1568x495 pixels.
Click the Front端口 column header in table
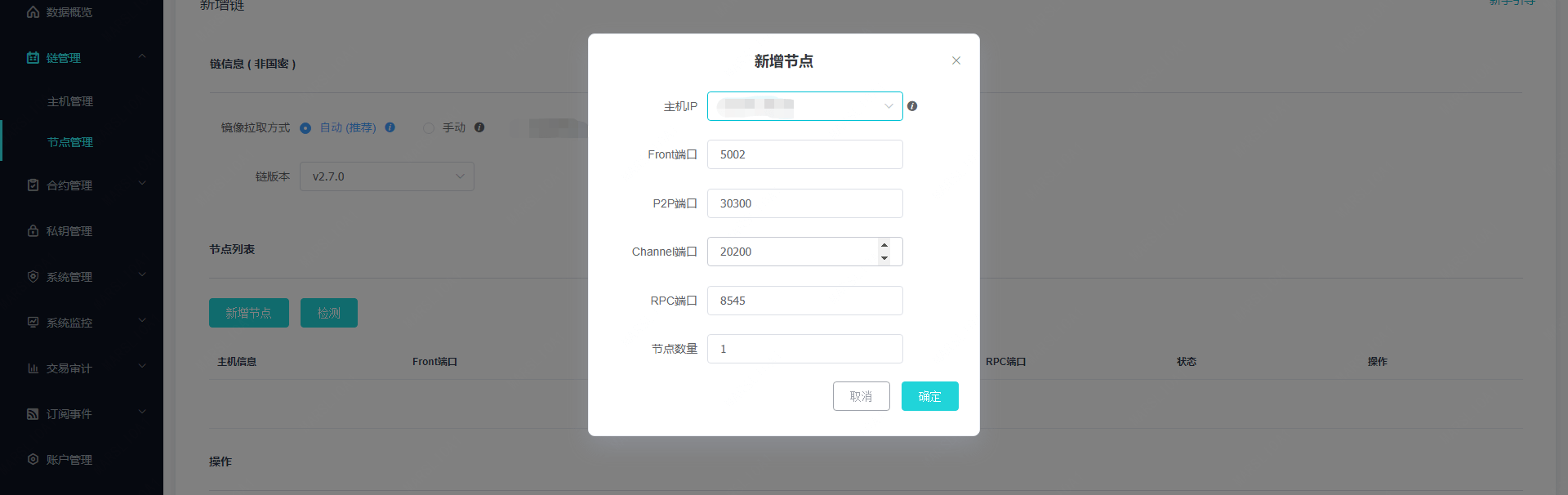(434, 362)
